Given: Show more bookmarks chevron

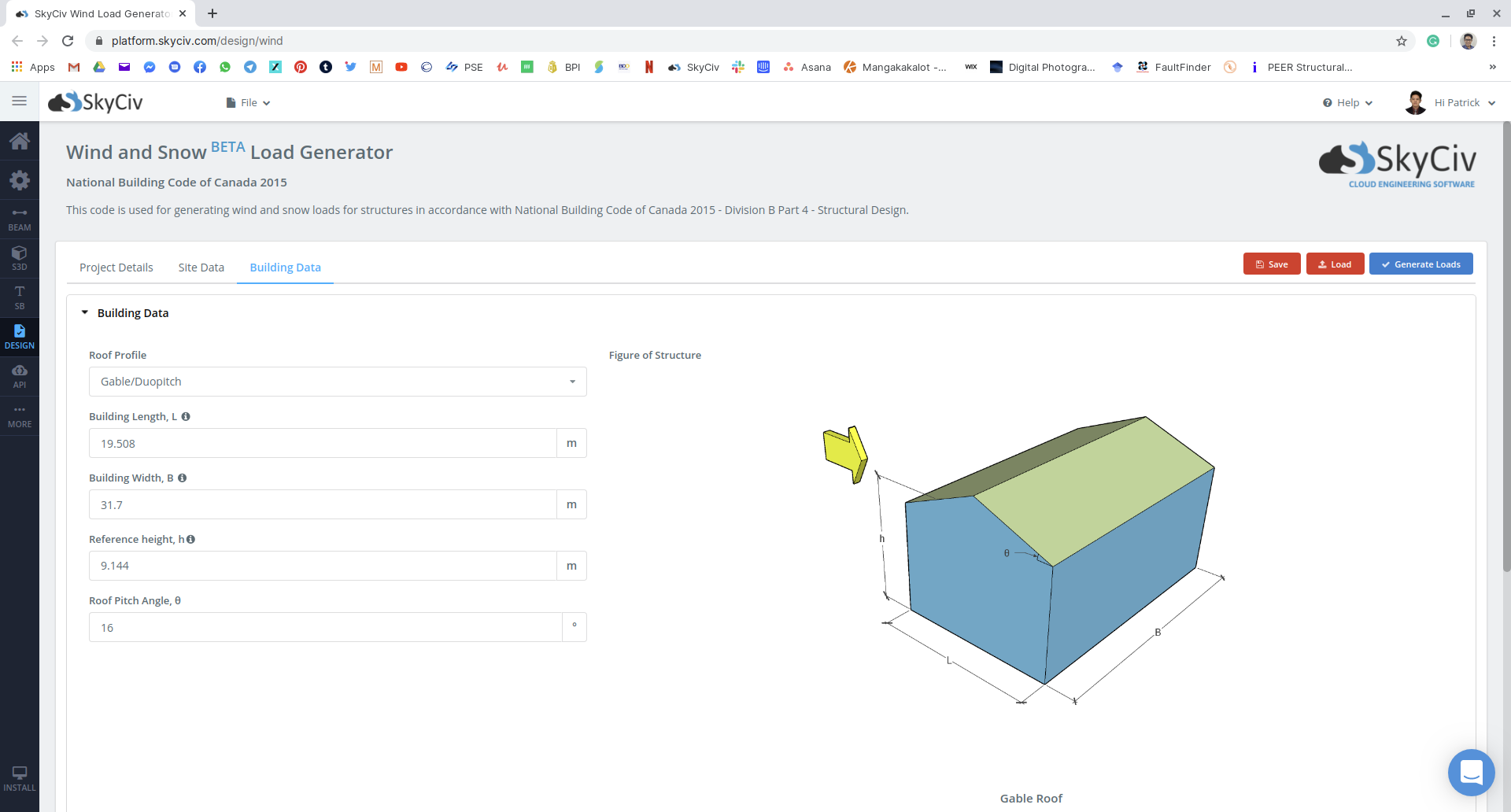Looking at the screenshot, I should tap(1492, 67).
